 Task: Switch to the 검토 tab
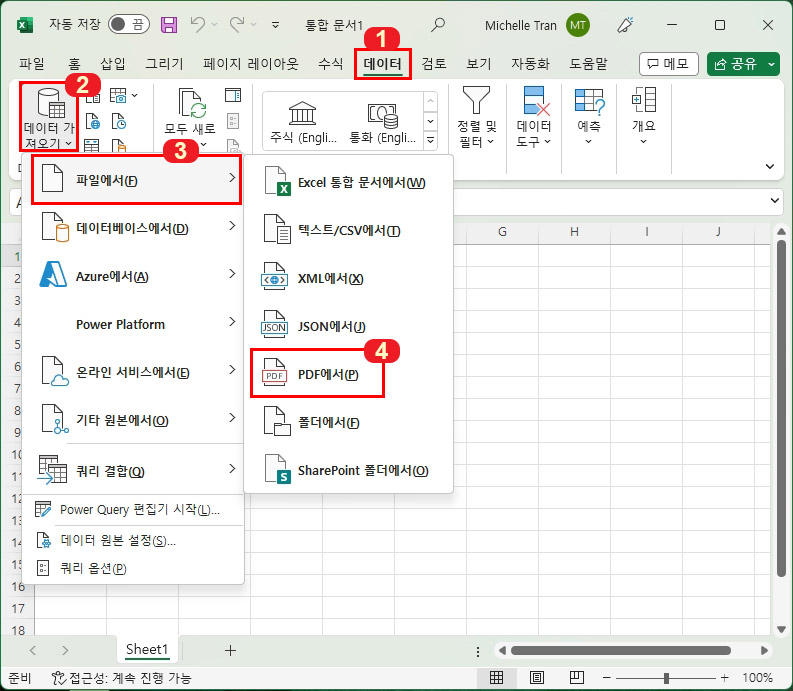coord(434,64)
